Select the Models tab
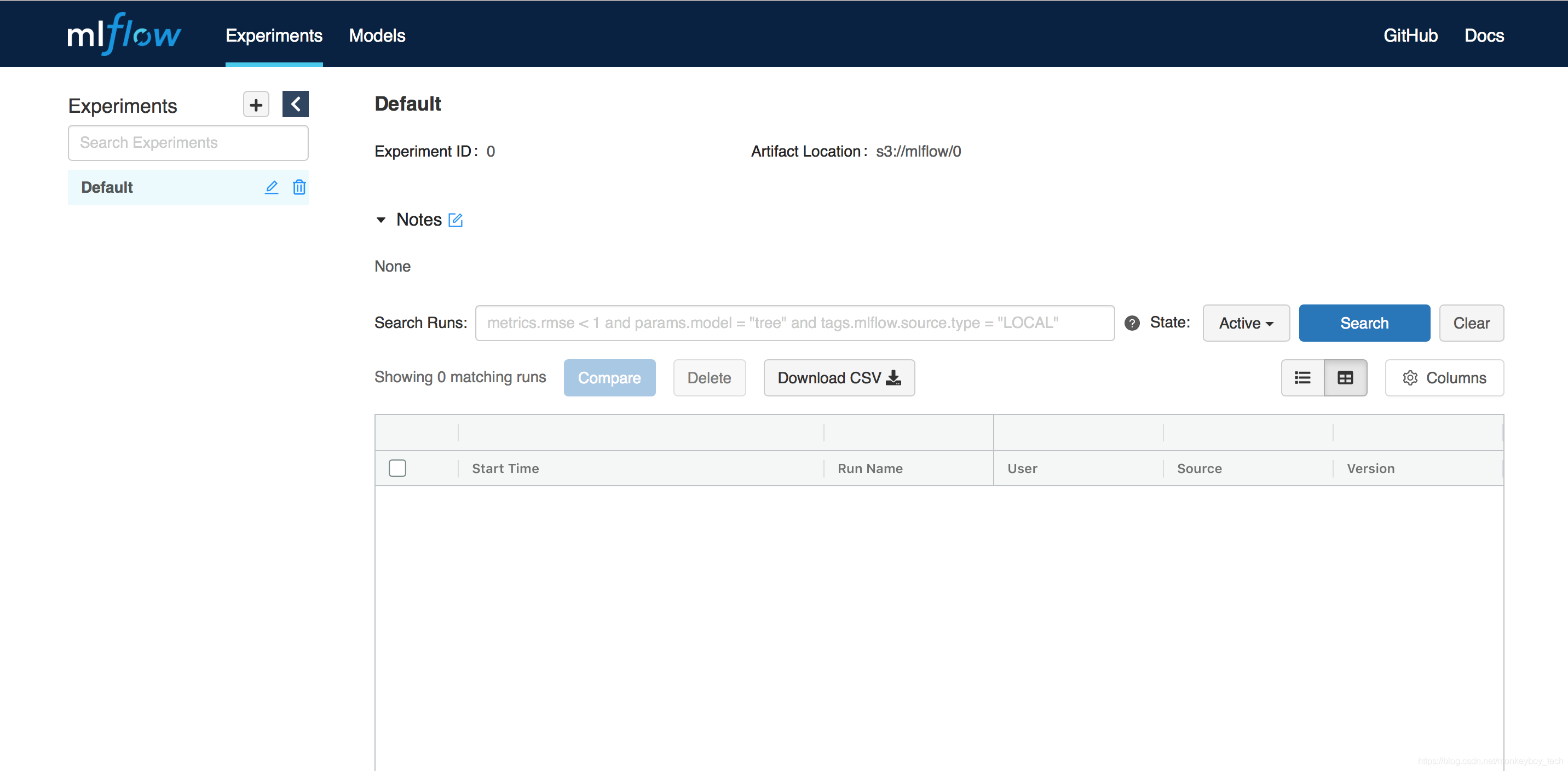This screenshot has width=1568, height=771. (x=377, y=35)
